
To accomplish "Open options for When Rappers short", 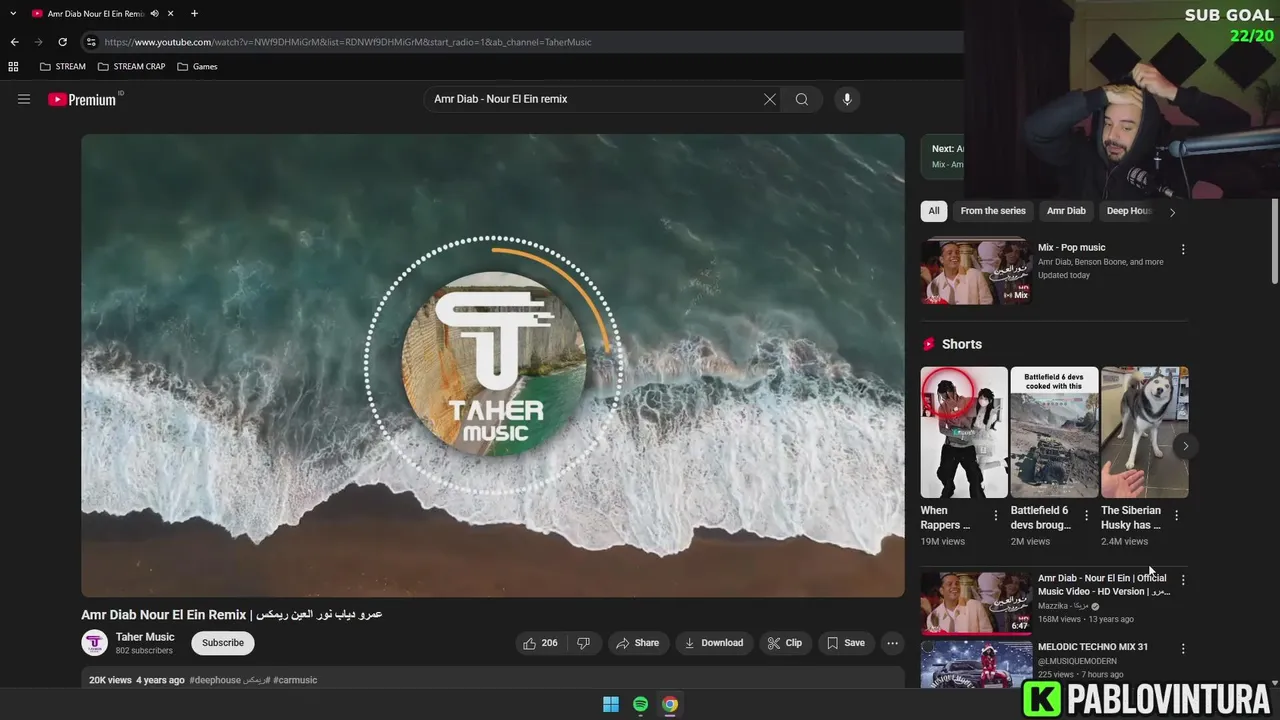I will click(995, 516).
